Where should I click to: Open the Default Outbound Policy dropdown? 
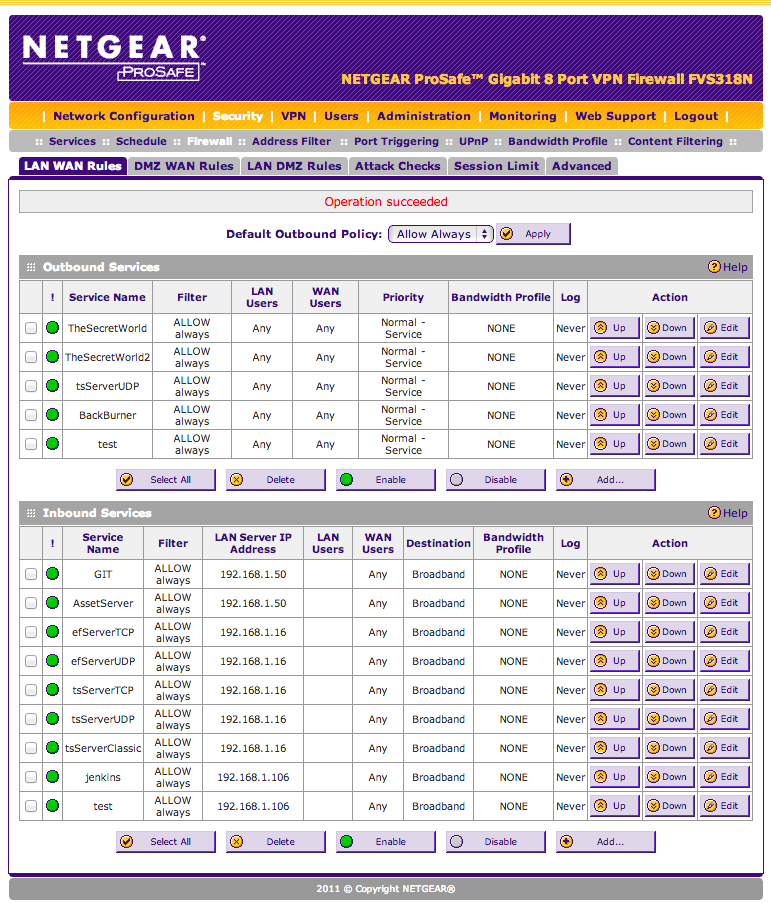(x=440, y=234)
